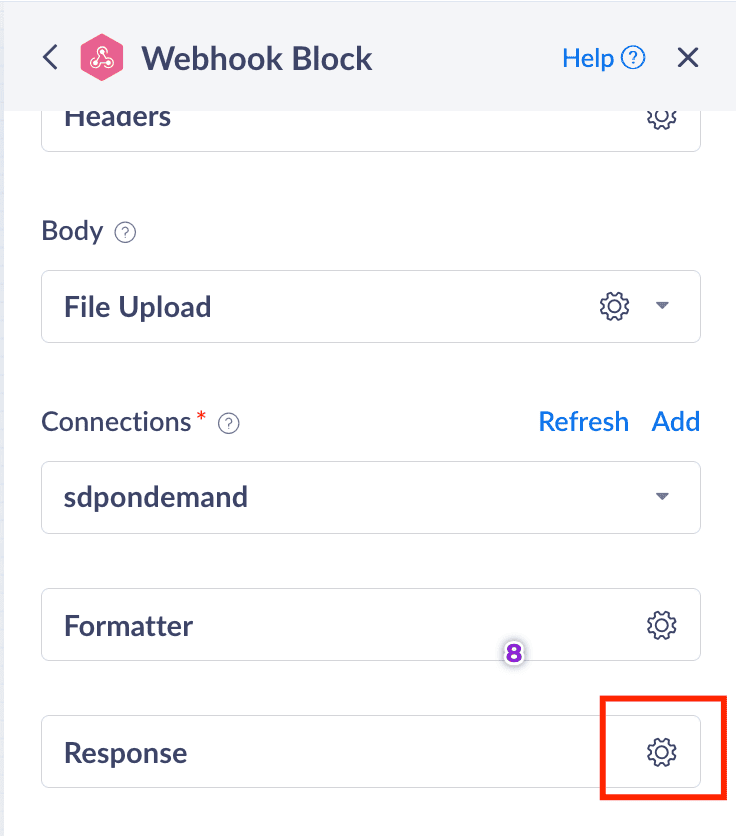Open Response settings gear
736x836 pixels.
(x=661, y=752)
